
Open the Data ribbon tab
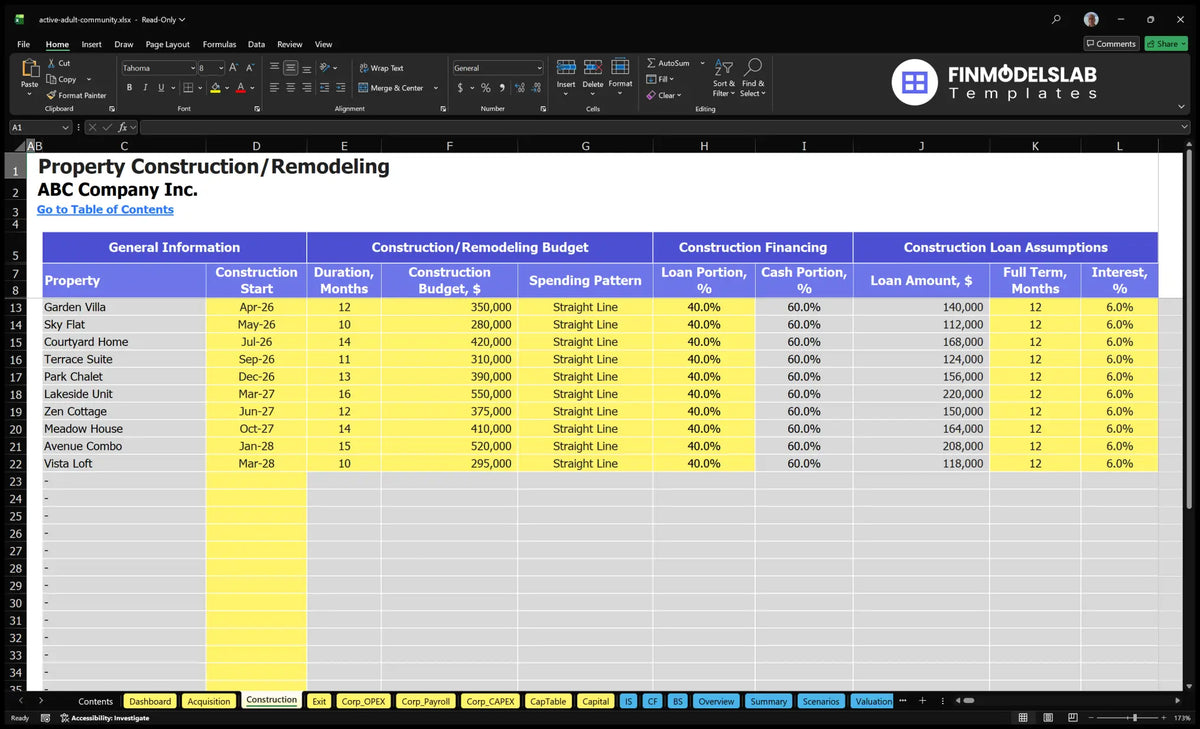257,44
